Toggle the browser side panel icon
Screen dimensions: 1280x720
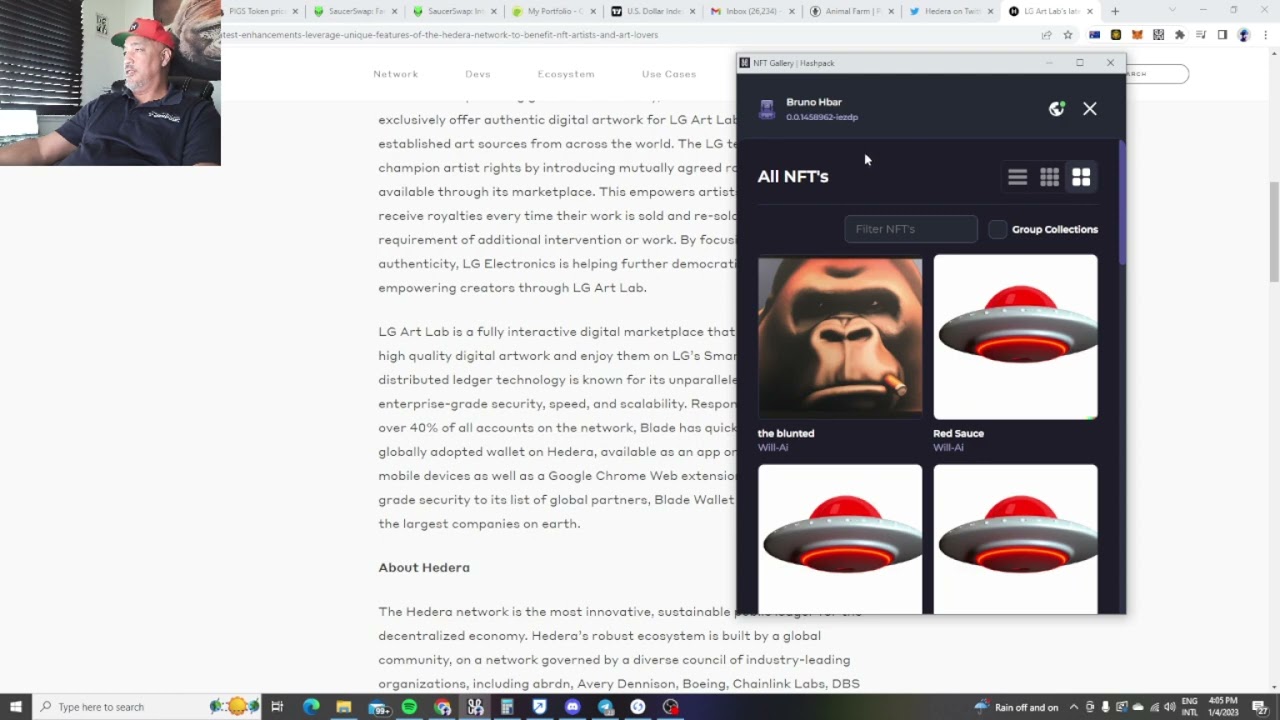[x=1222, y=35]
